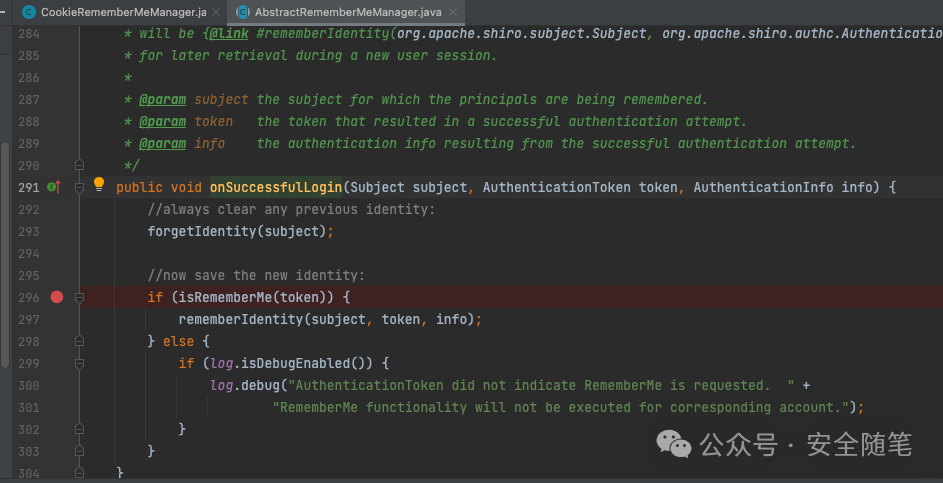This screenshot has height=483, width=943.
Task: Collapse the onSuccessfulLogin method at line 291
Action: pos(79,187)
